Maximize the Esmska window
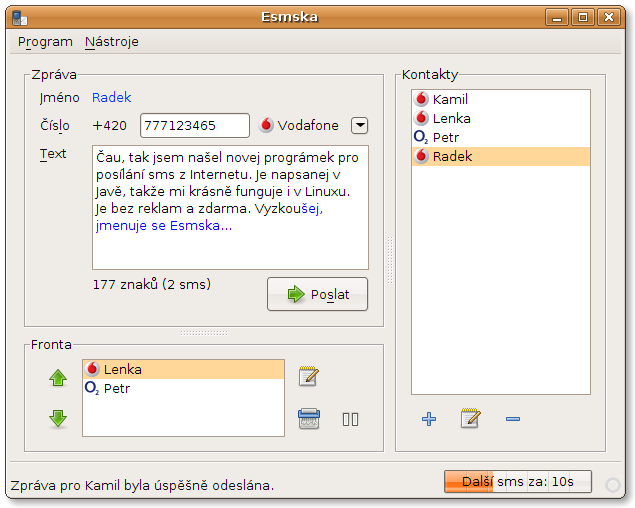This screenshot has height=508, width=635. coord(583,17)
